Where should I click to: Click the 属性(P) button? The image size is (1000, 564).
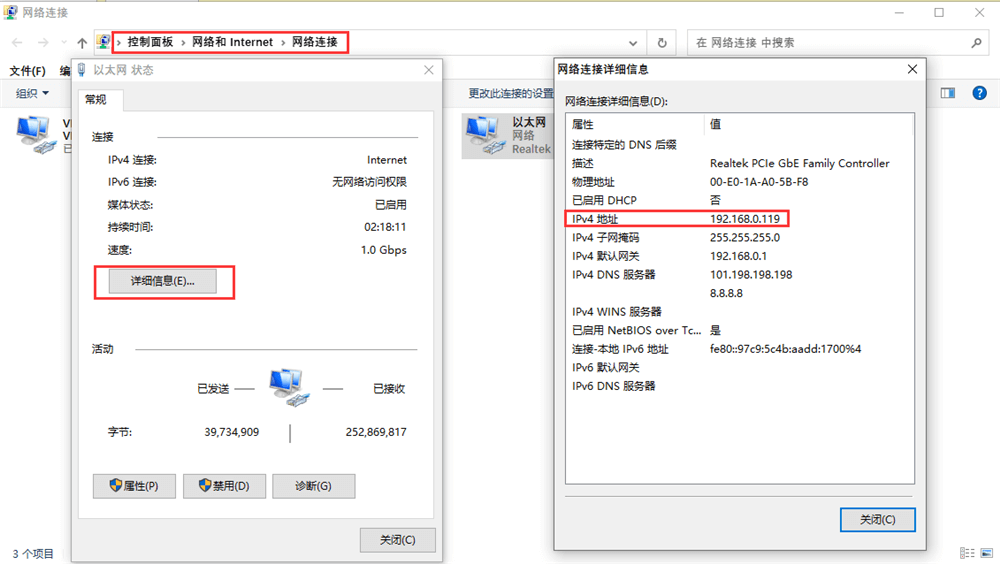click(134, 486)
